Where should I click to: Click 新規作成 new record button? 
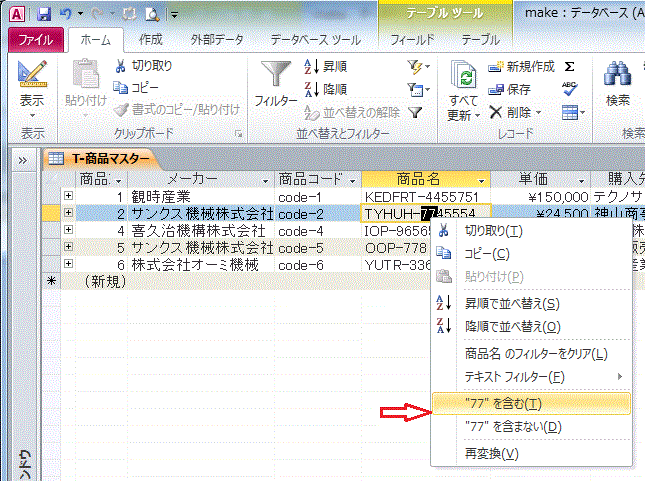[x=521, y=66]
